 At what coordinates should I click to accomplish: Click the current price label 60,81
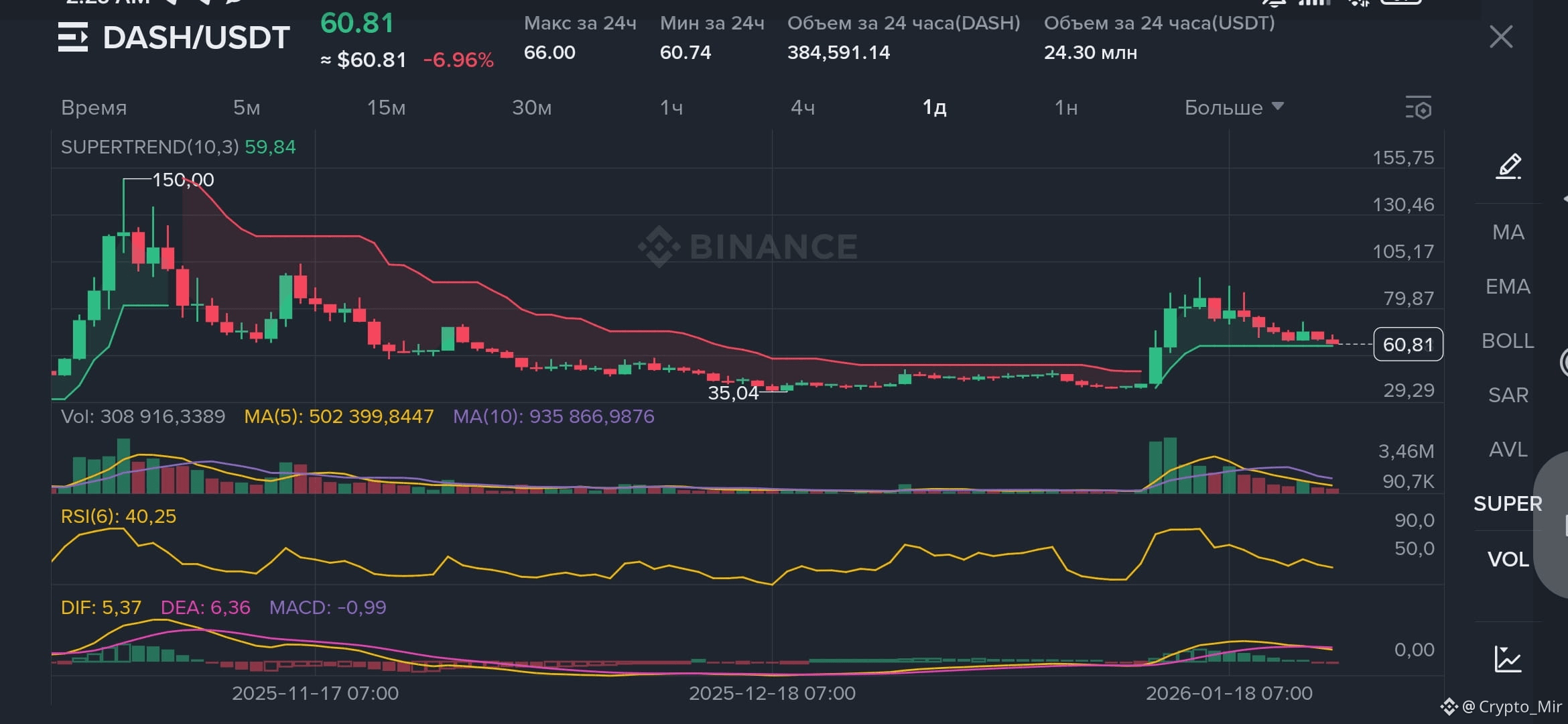coord(1408,345)
